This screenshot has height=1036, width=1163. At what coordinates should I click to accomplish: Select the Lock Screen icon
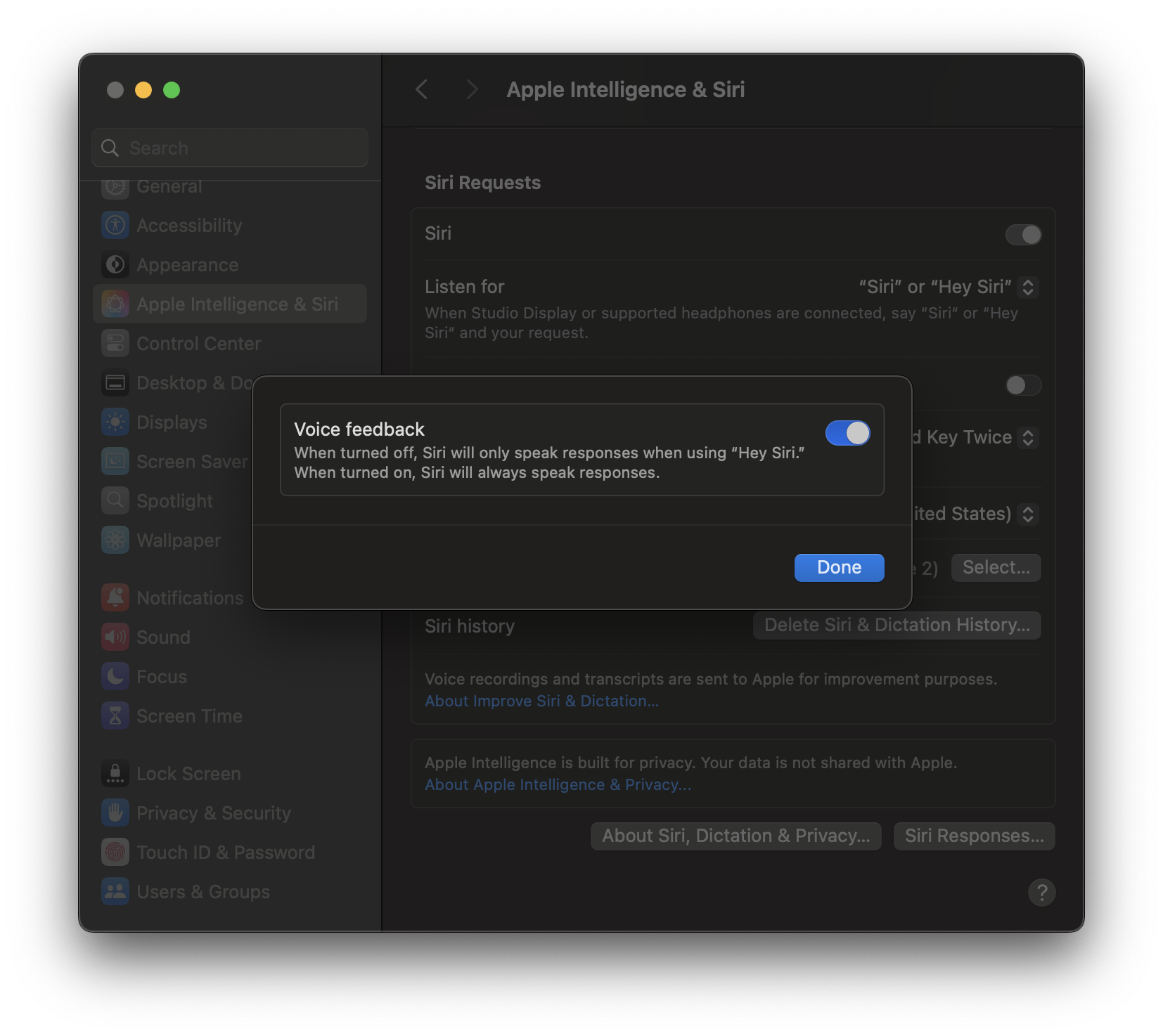coord(115,773)
